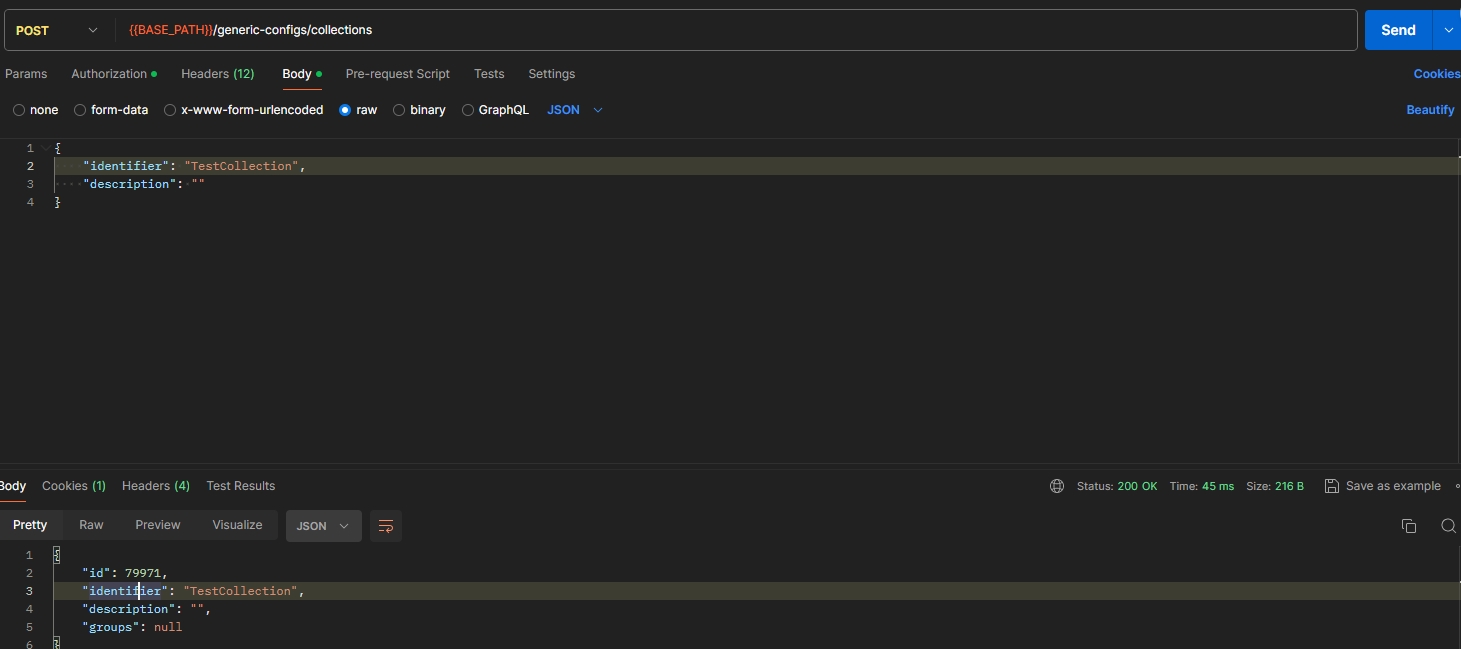Select the request Body tab

click(301, 74)
